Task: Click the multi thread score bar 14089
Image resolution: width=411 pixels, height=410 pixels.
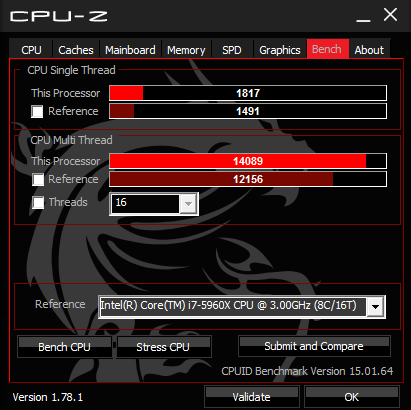Action: click(248, 161)
